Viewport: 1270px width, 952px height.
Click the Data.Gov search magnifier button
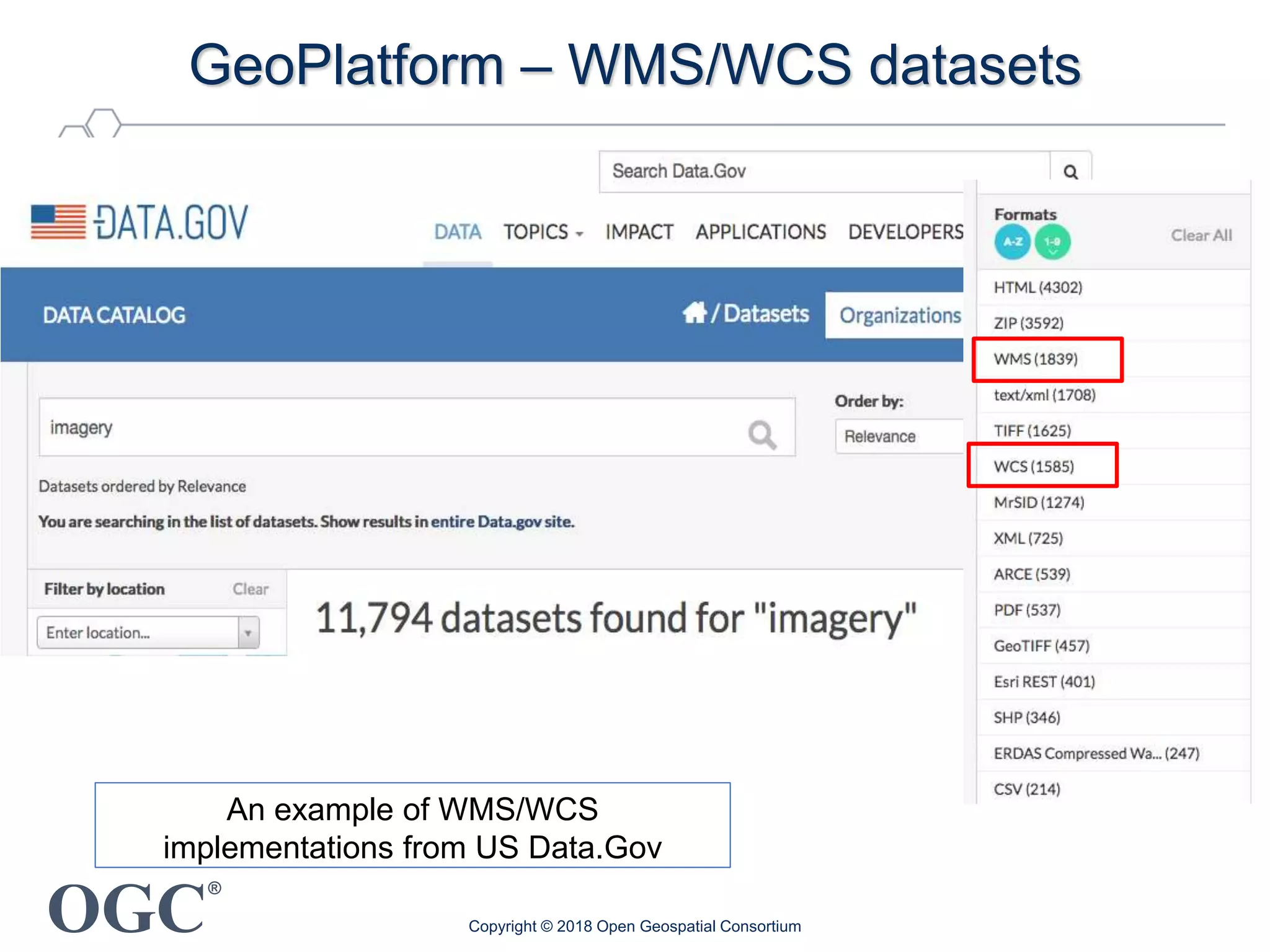tap(1070, 171)
